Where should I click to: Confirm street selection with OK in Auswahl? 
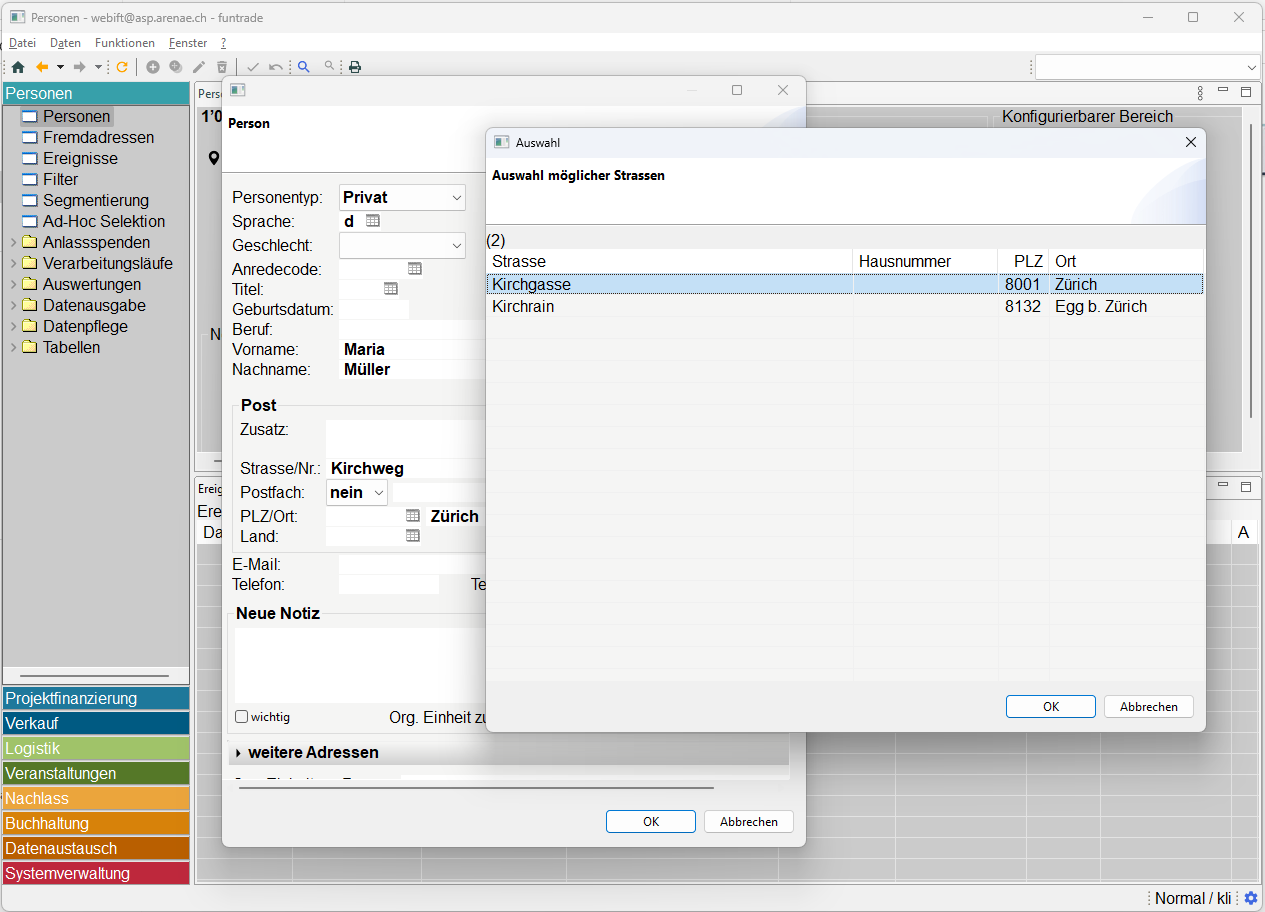click(x=1050, y=706)
